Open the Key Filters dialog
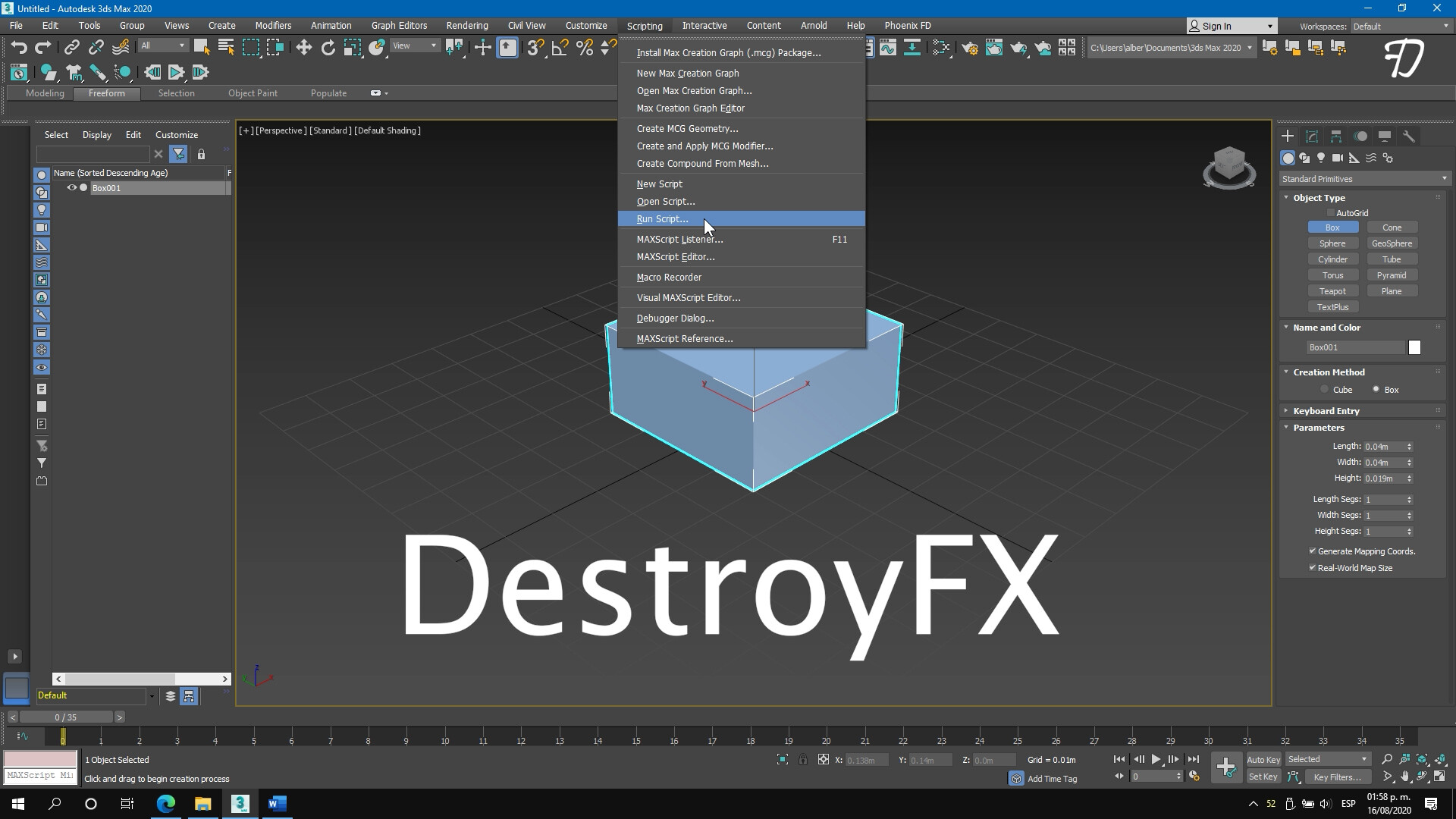Screen dimensions: 1456x819 [x=1338, y=777]
